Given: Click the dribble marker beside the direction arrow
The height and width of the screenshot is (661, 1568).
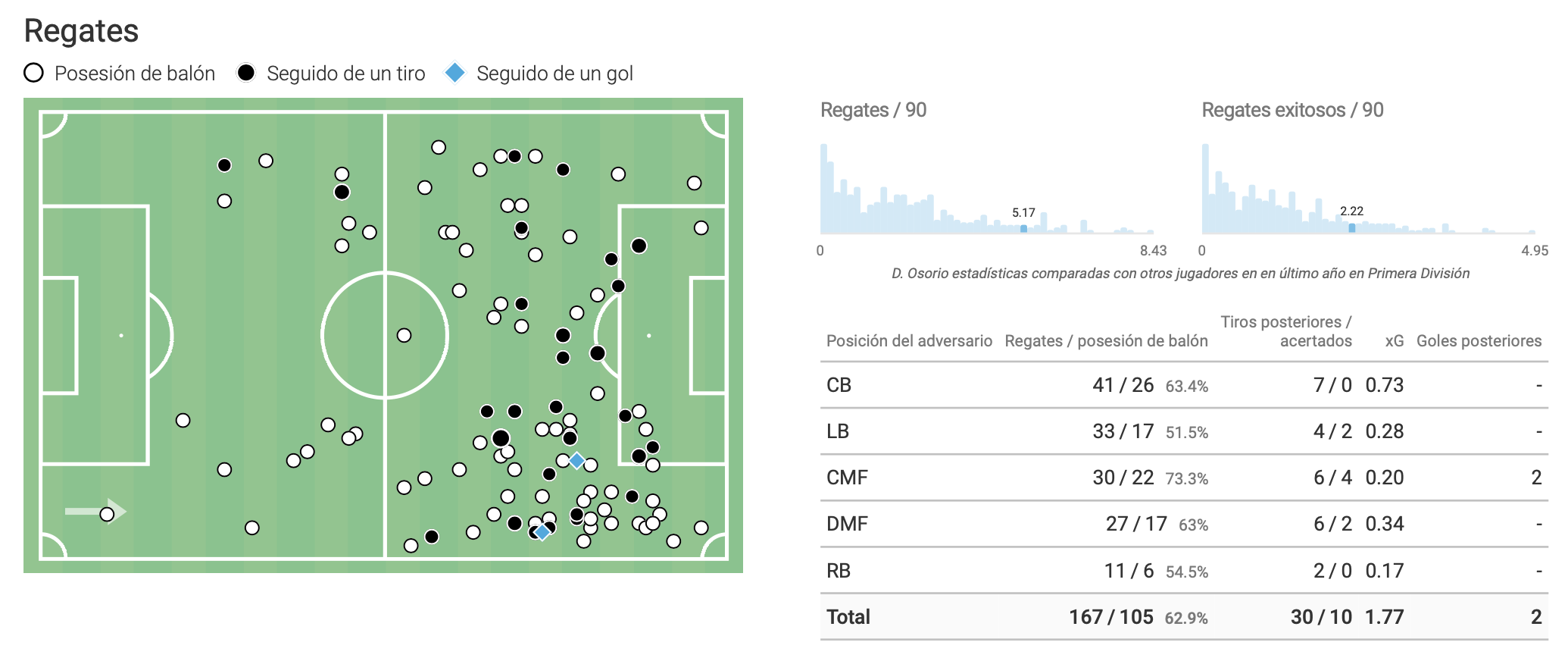Looking at the screenshot, I should (107, 515).
